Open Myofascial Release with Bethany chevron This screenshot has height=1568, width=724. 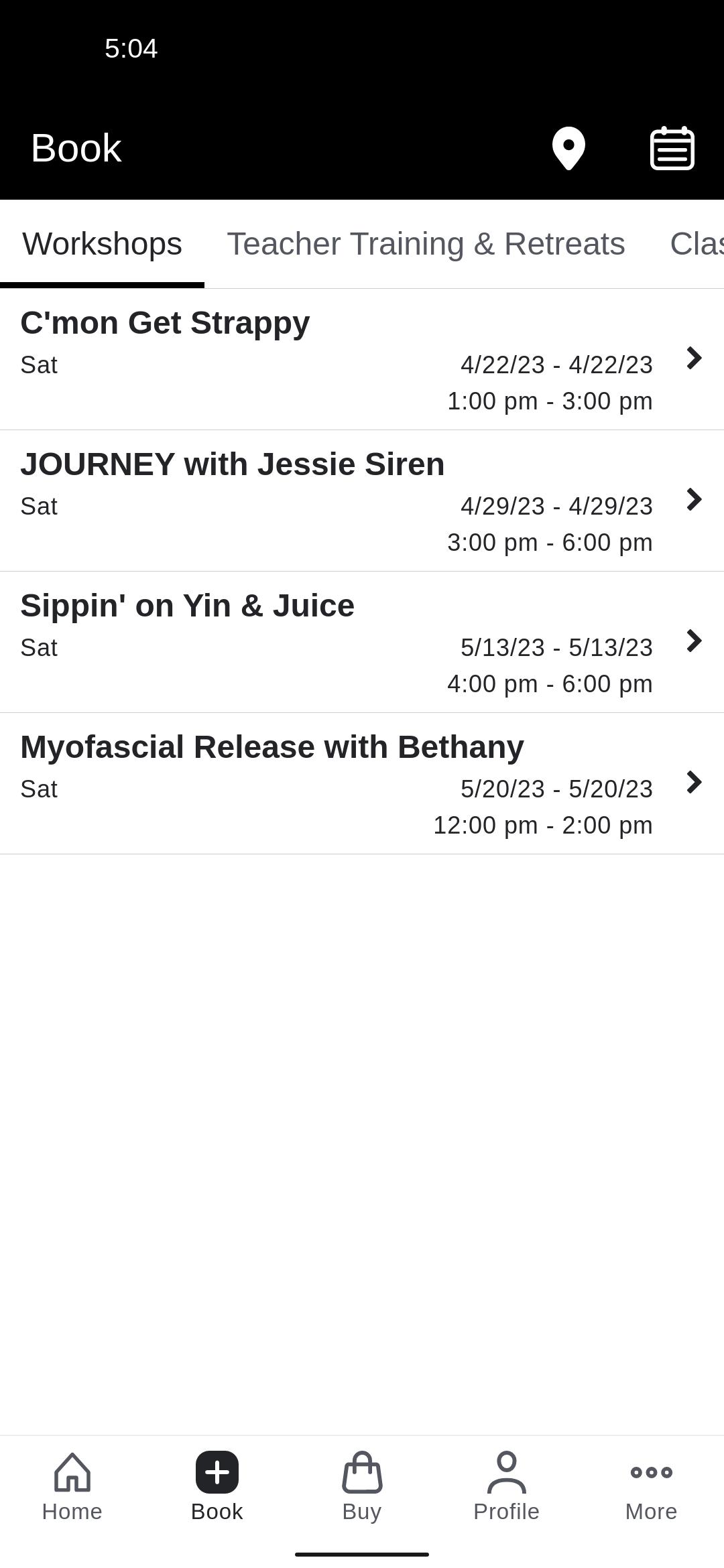694,783
